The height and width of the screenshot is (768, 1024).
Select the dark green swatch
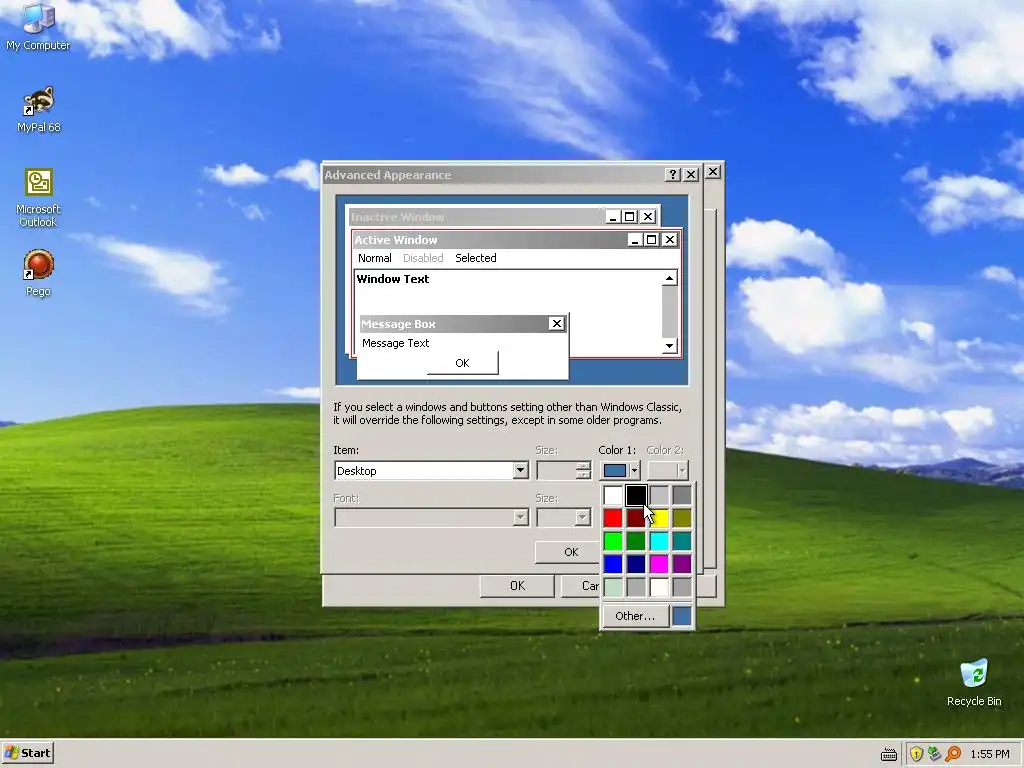(x=635, y=541)
